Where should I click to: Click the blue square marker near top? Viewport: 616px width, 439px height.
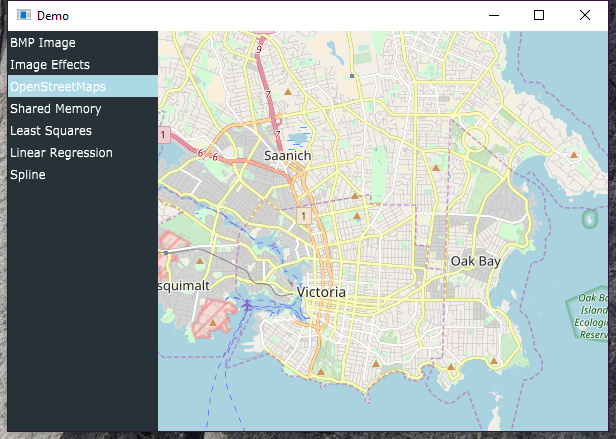coord(352,76)
